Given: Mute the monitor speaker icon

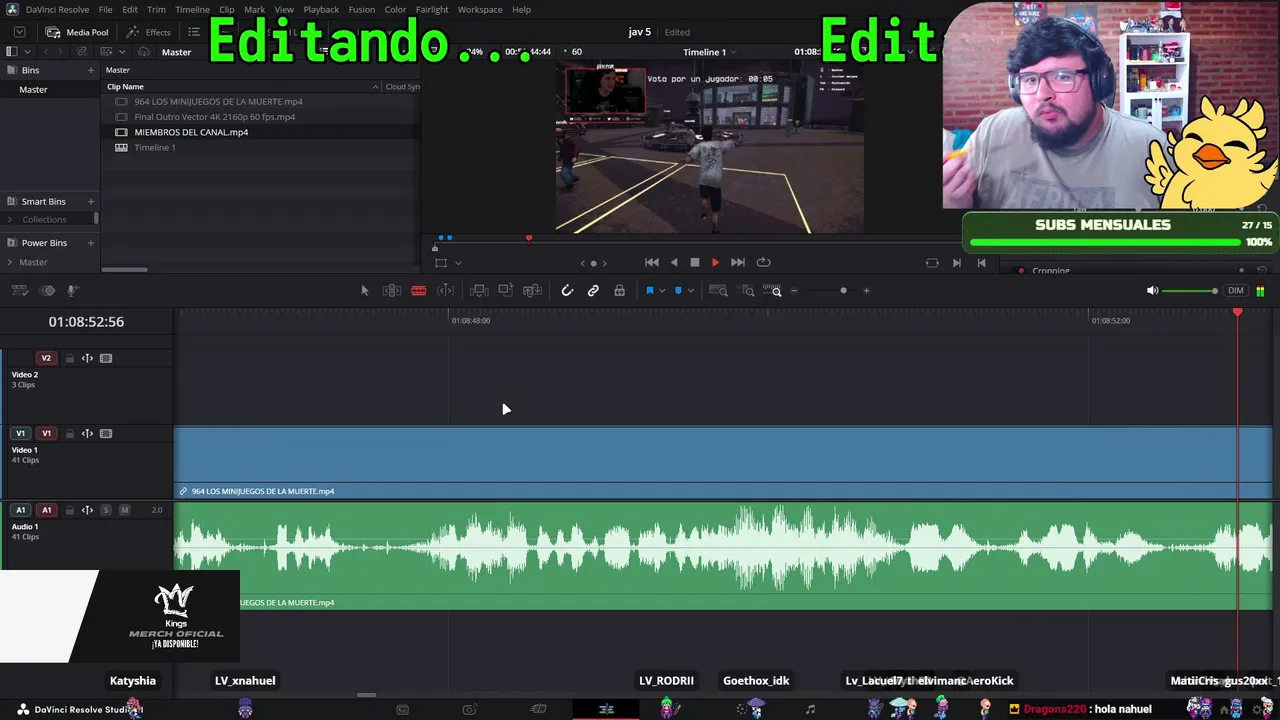Looking at the screenshot, I should (x=1152, y=291).
